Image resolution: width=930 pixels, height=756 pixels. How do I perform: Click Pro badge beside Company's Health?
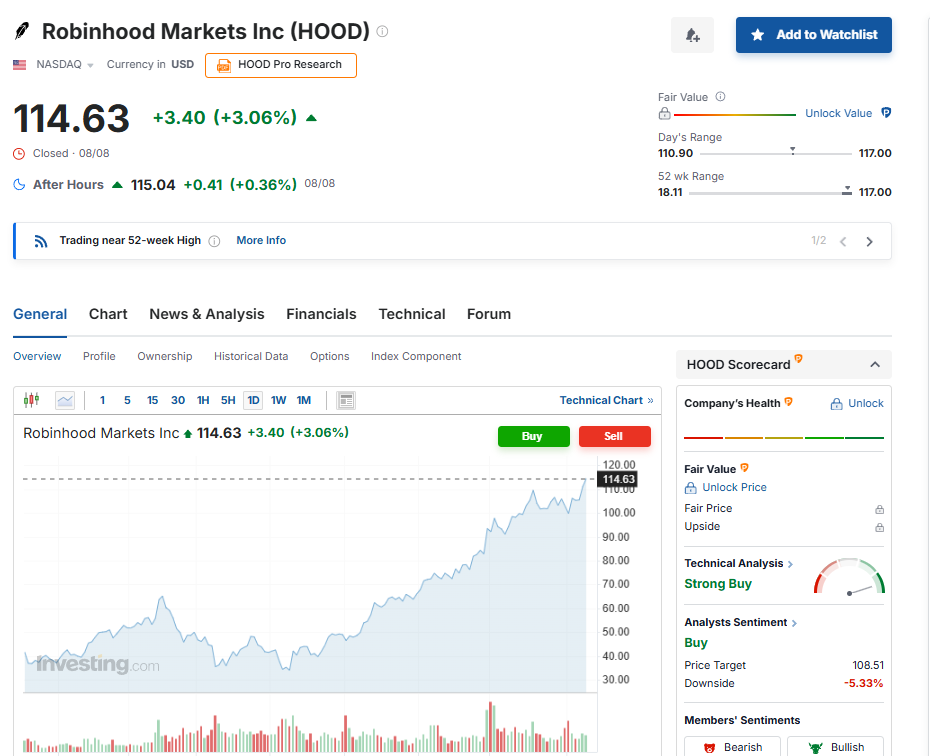coord(788,401)
